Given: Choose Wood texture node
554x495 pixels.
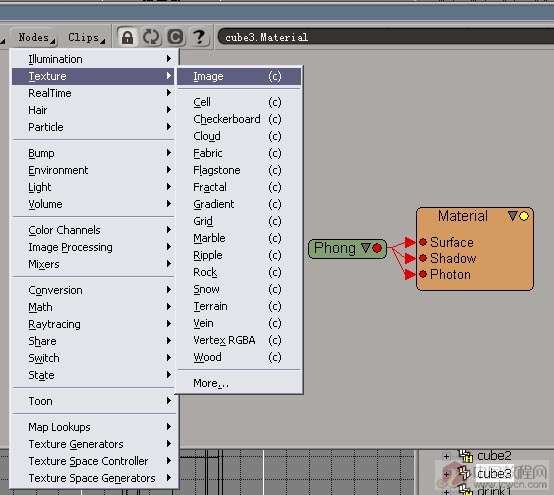Looking at the screenshot, I should click(239, 357).
